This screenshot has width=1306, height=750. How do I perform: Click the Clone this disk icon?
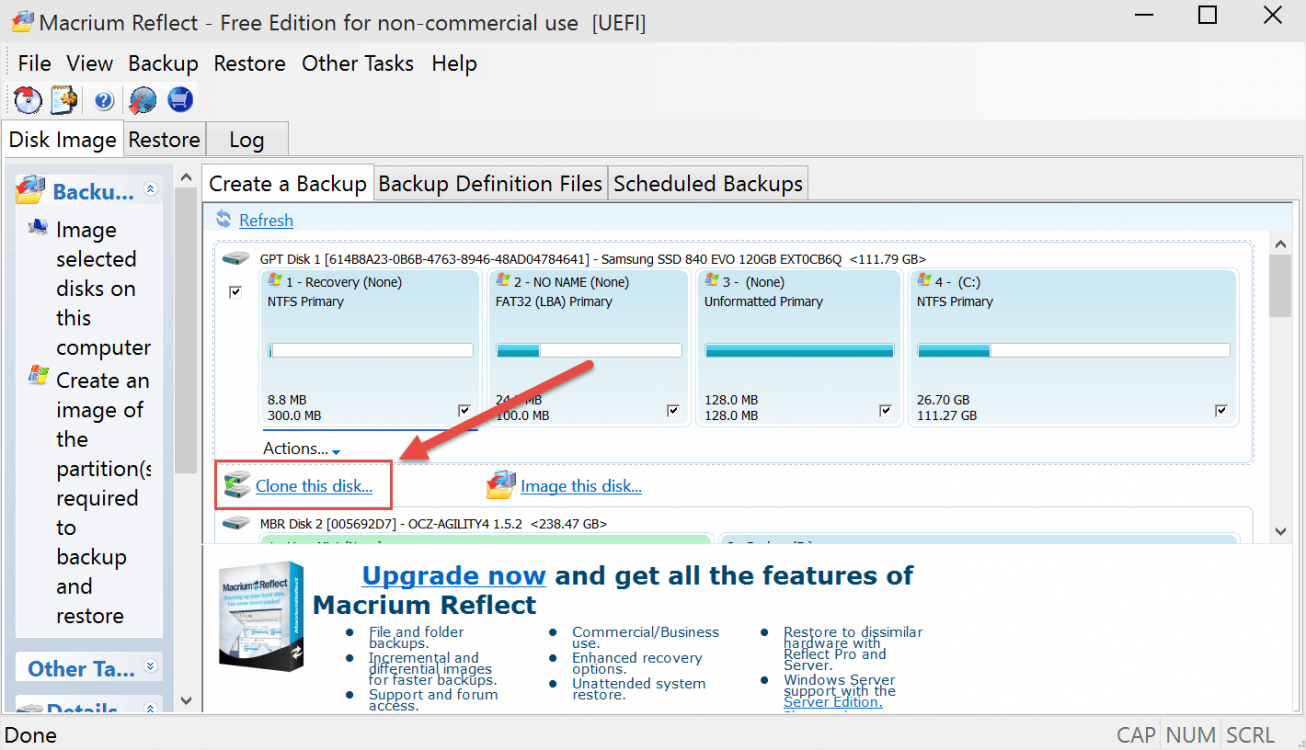coord(238,485)
